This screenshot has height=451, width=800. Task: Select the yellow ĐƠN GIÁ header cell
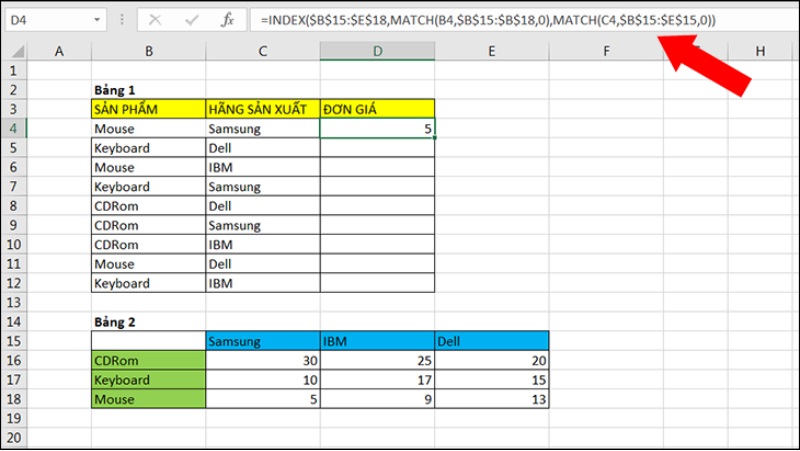378,109
